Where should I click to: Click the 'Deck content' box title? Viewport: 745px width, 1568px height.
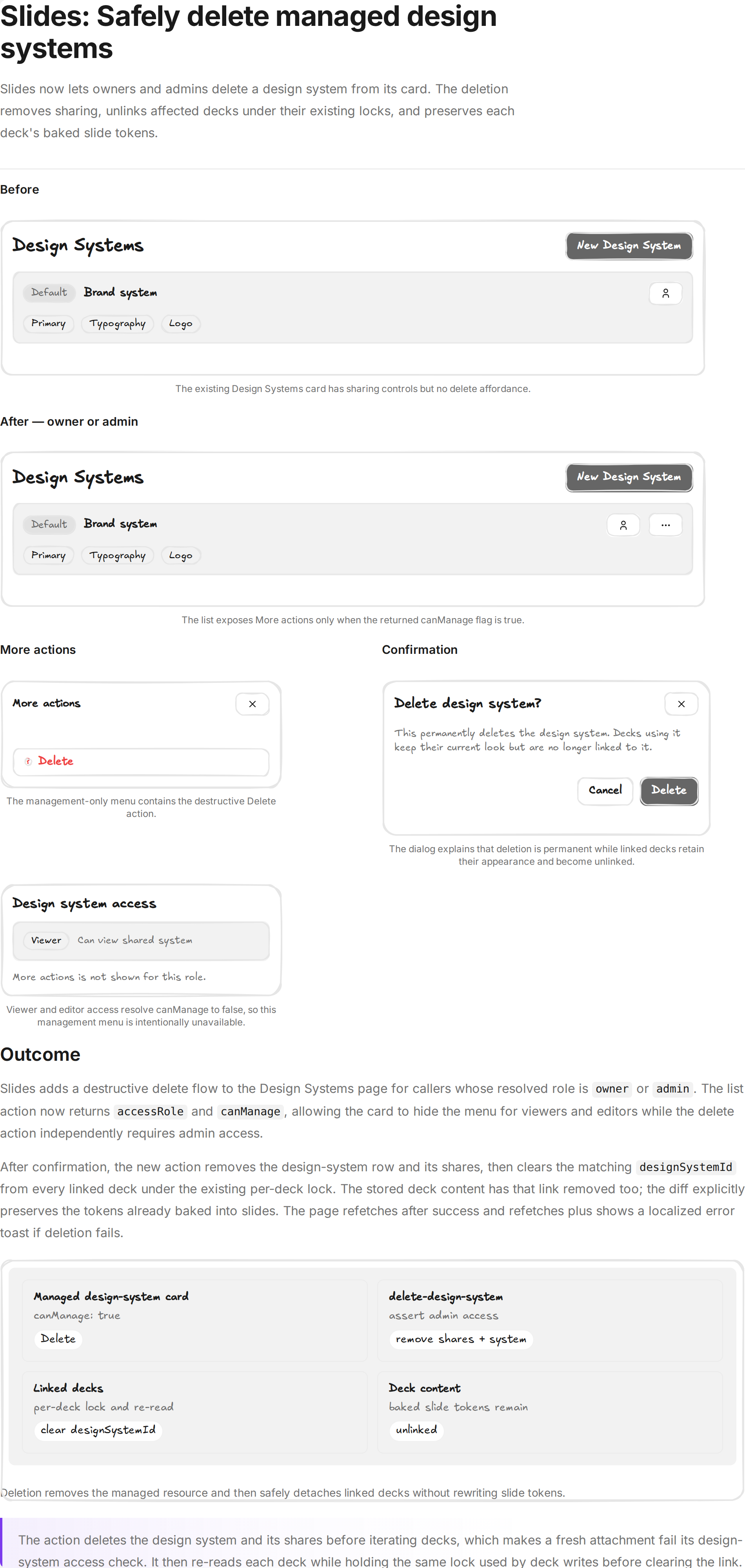[424, 1388]
